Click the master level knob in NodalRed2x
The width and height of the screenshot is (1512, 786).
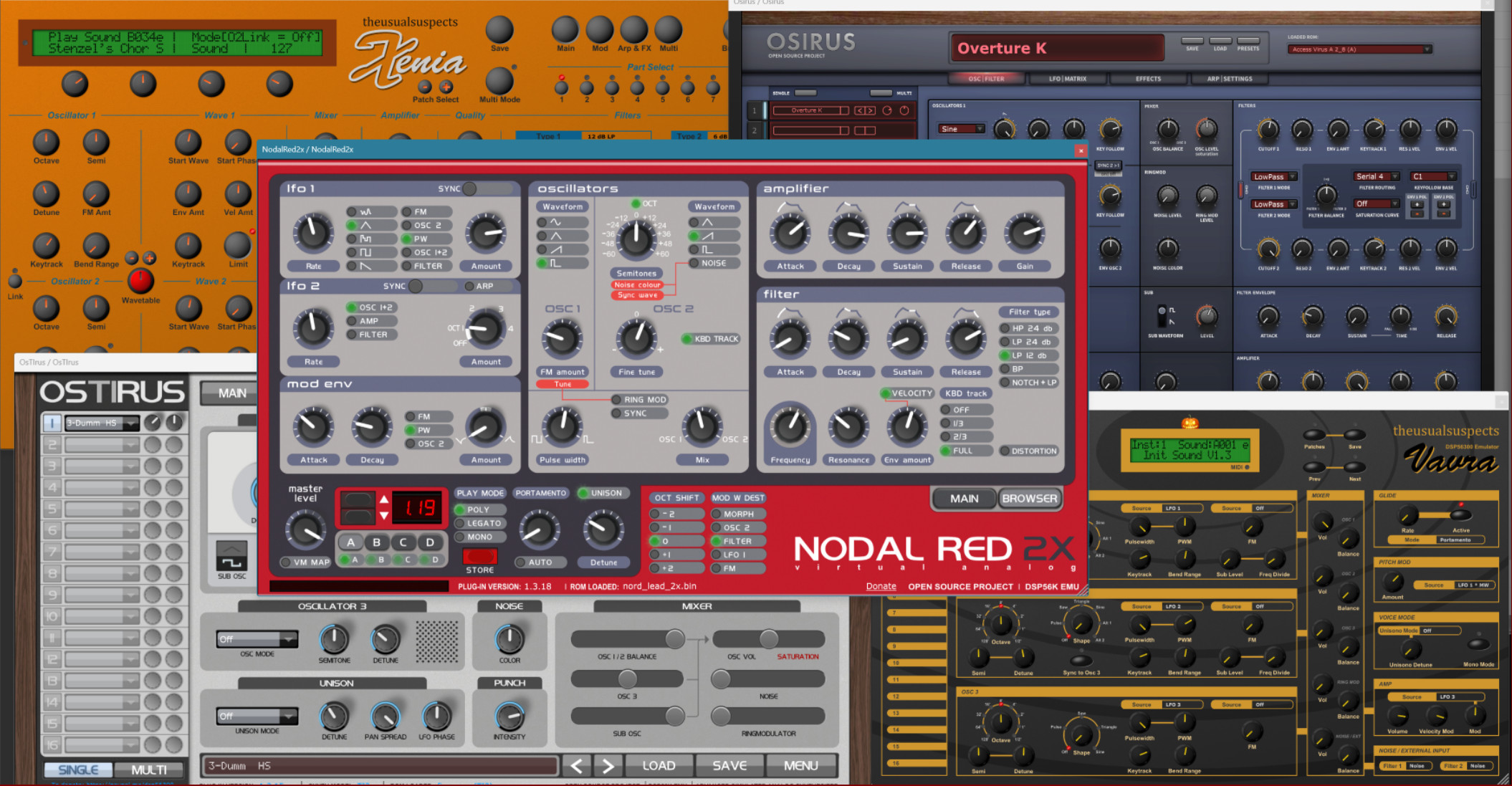tap(305, 529)
